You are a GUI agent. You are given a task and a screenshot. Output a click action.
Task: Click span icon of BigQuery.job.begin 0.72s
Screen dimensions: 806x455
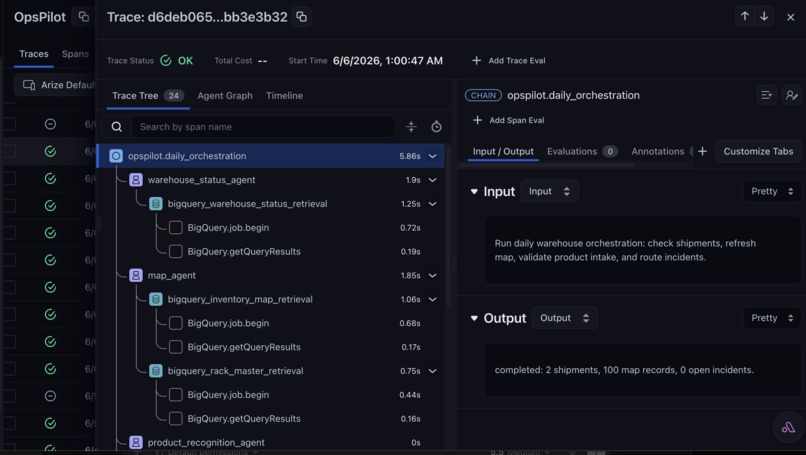176,228
